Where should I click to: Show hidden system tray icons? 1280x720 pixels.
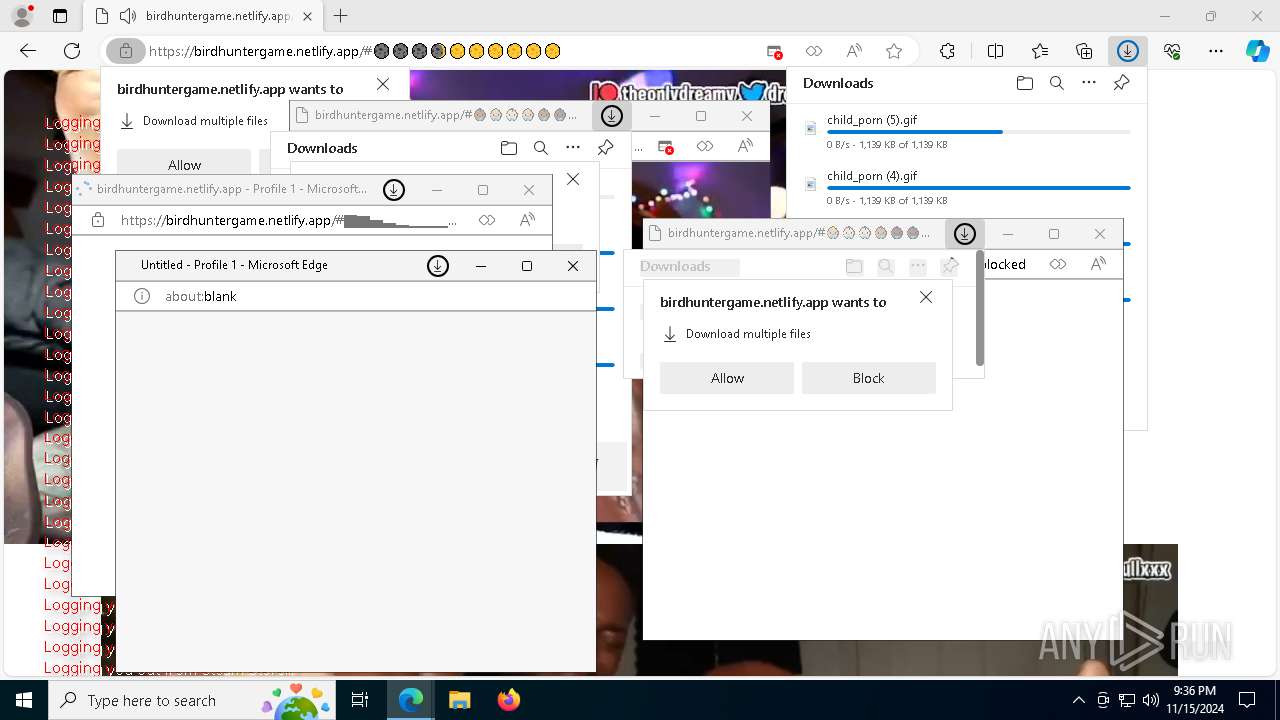(1078, 700)
